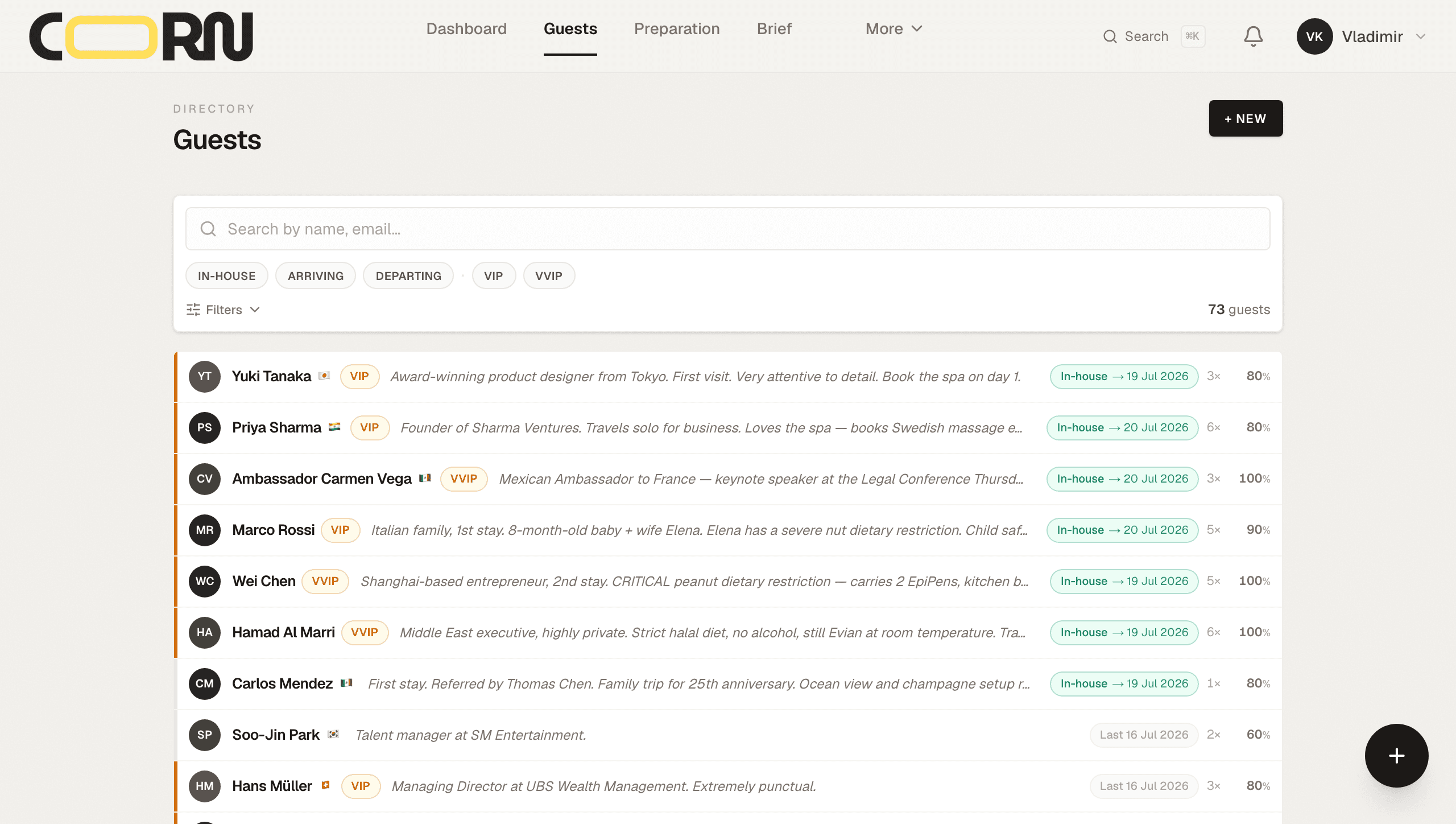Click Carmen Vega's CV avatar
The image size is (1456, 824).
click(205, 479)
